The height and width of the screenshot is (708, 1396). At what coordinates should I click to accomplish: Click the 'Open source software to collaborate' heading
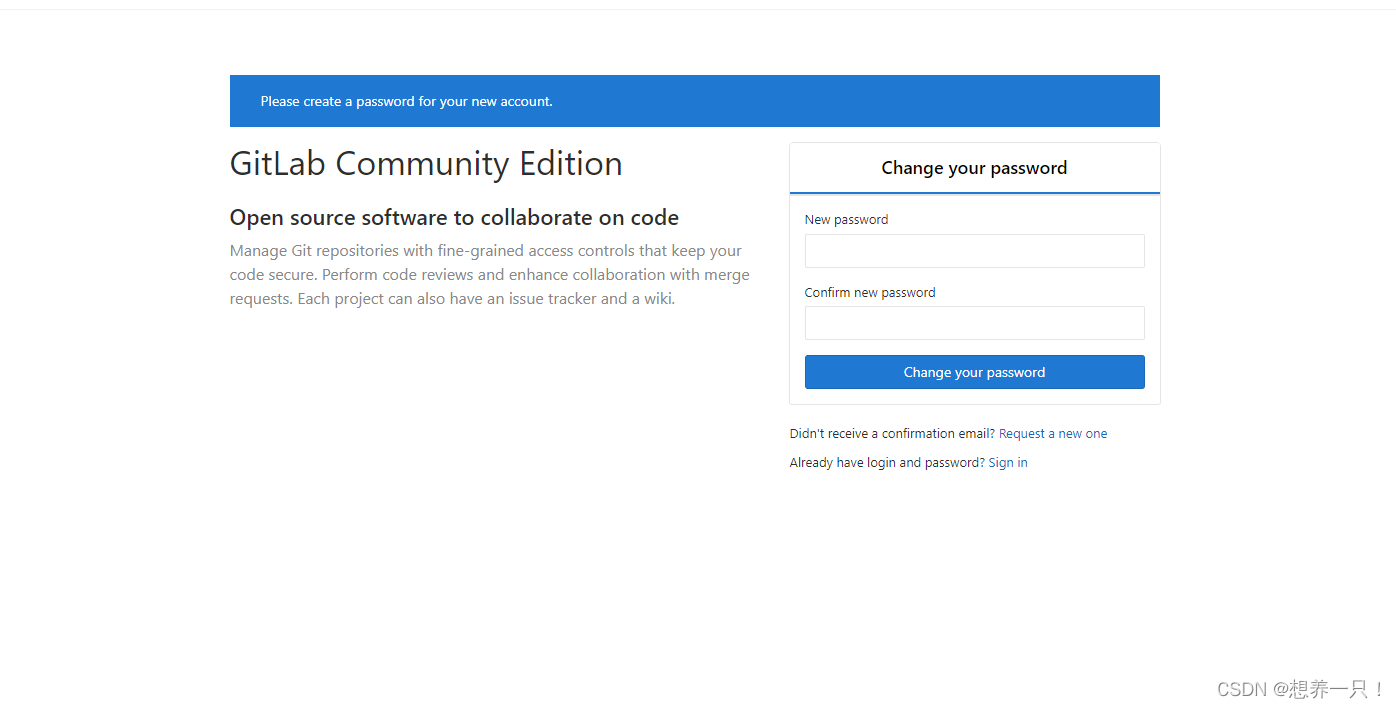[454, 218]
